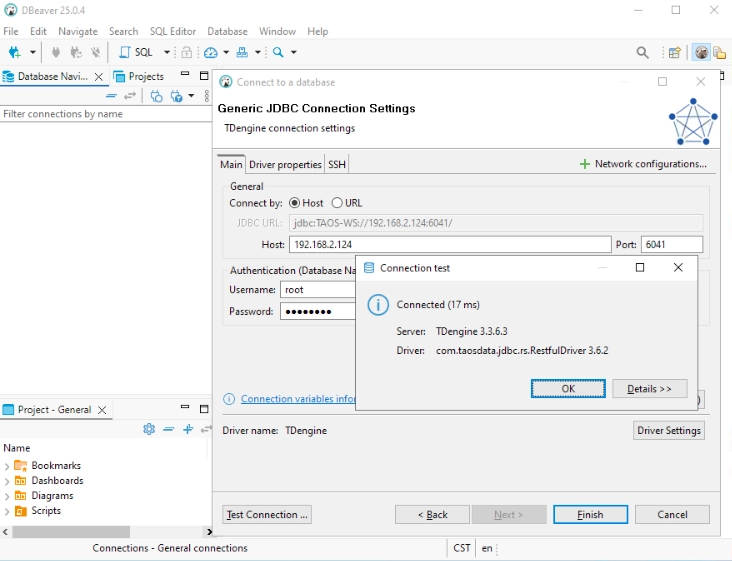The height and width of the screenshot is (561, 732).
Task: Click the Project panel settings gear icon
Action: (x=149, y=429)
